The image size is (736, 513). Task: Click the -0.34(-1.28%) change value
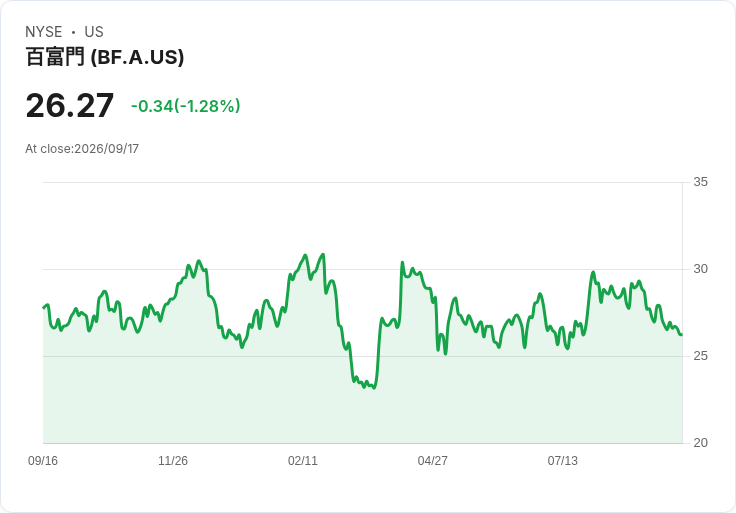tap(185, 106)
